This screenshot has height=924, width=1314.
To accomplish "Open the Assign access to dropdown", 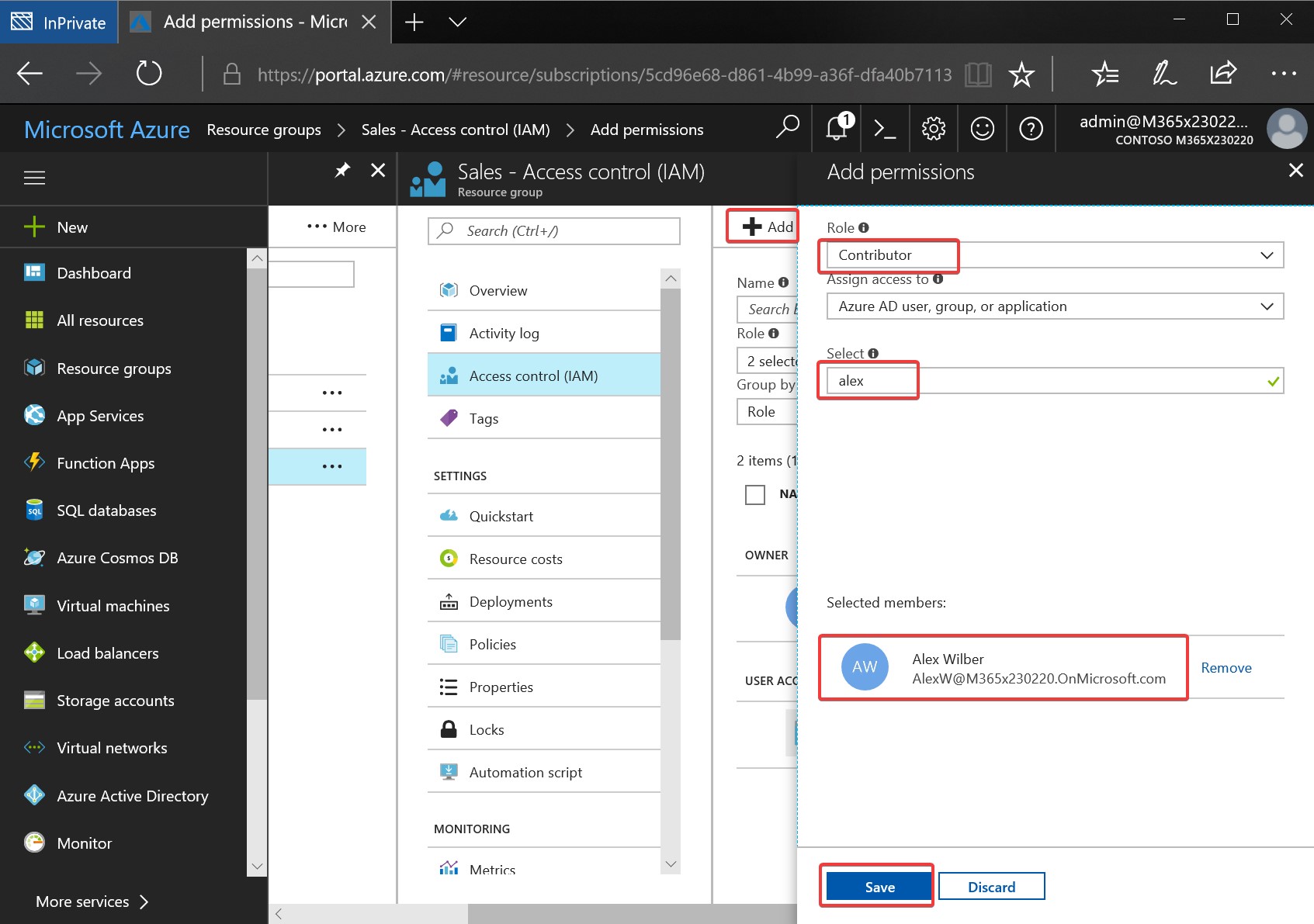I will [x=1055, y=306].
